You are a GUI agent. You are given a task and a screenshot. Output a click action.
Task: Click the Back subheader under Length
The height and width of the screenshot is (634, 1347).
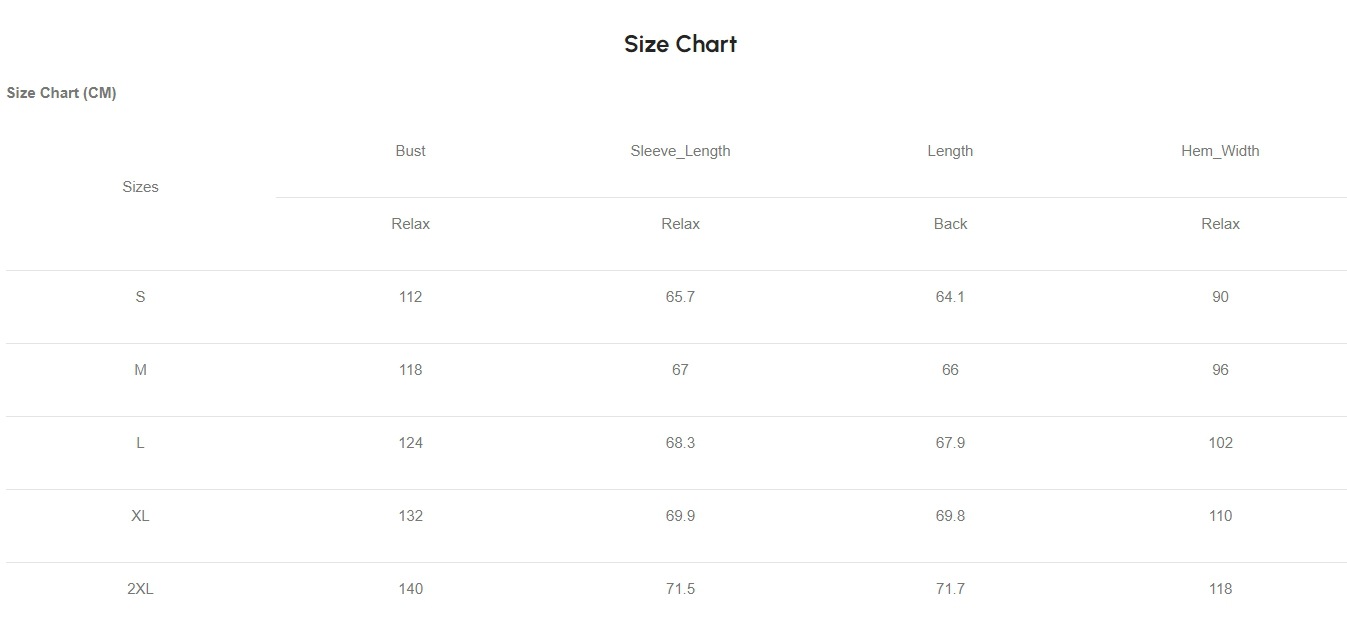point(950,224)
